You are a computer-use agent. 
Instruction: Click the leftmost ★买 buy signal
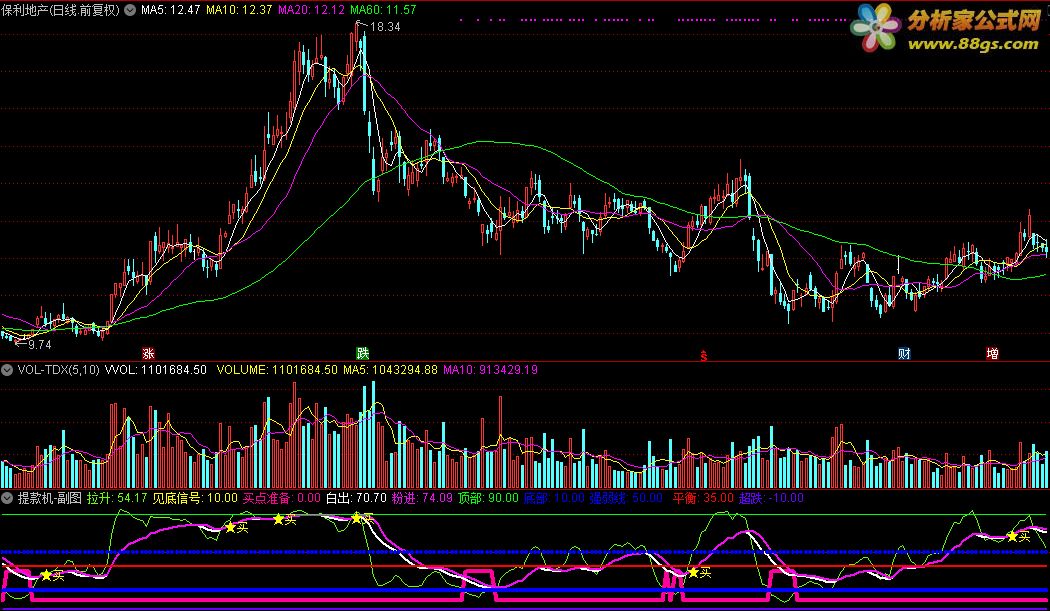(52, 575)
